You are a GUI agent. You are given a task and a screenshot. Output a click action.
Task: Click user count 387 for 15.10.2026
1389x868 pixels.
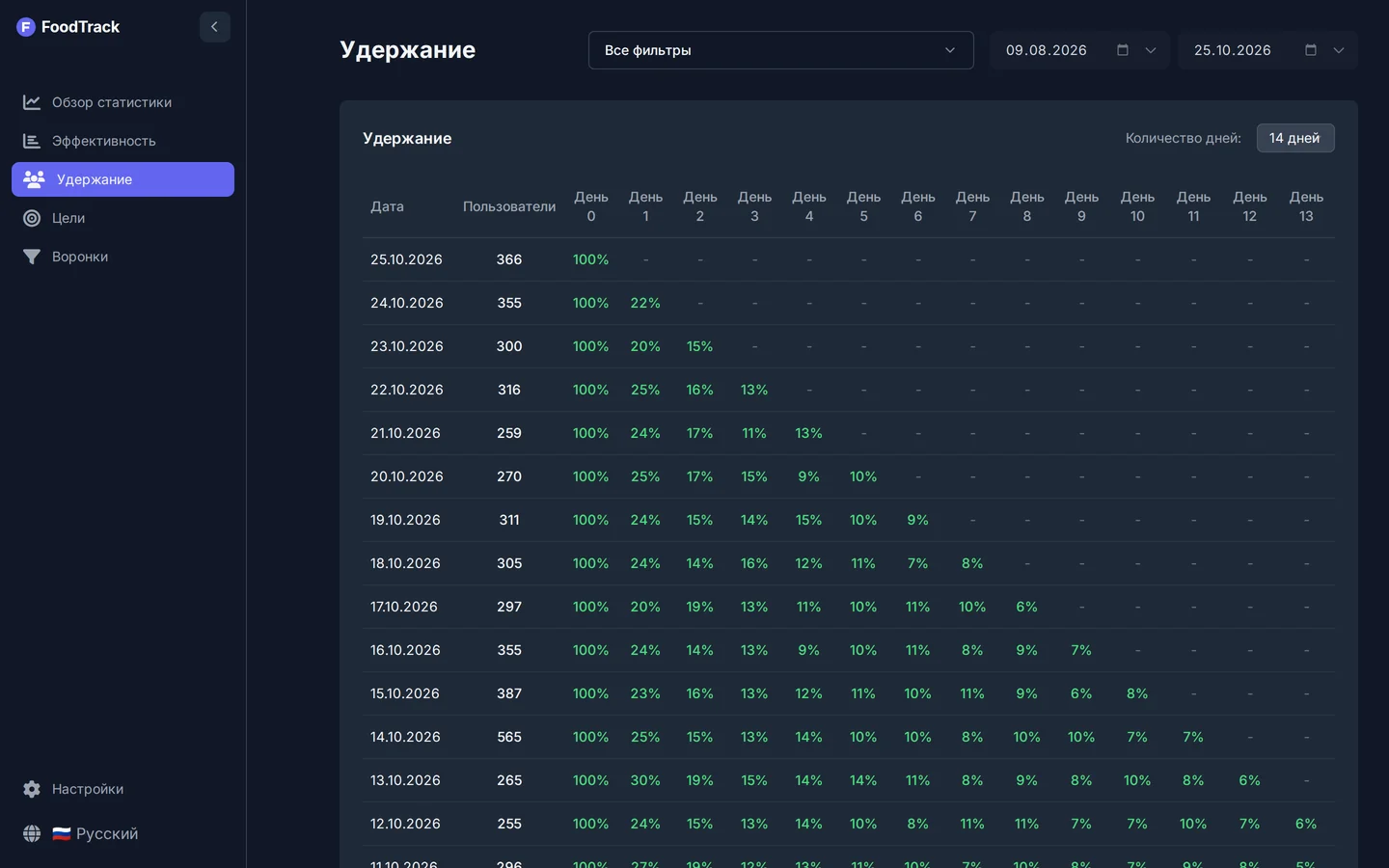[509, 693]
